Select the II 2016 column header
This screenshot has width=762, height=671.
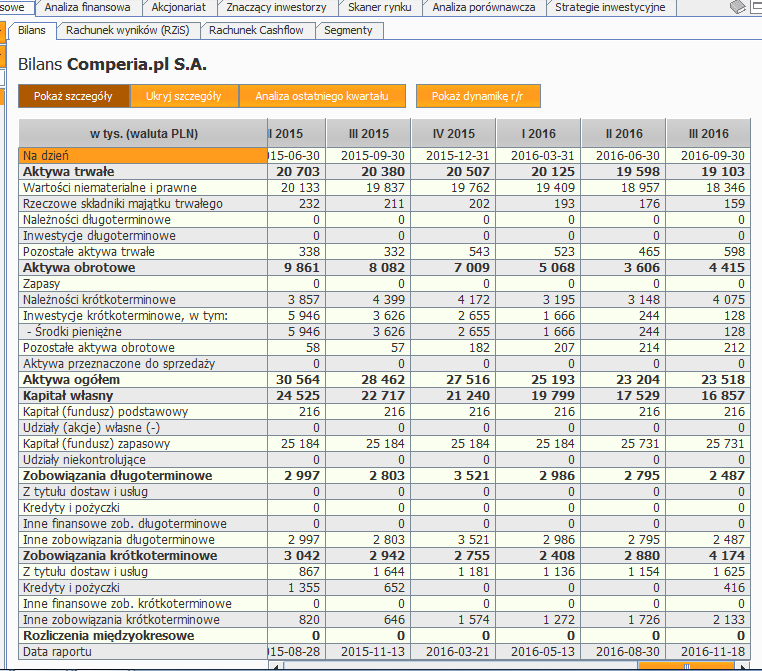click(623, 134)
